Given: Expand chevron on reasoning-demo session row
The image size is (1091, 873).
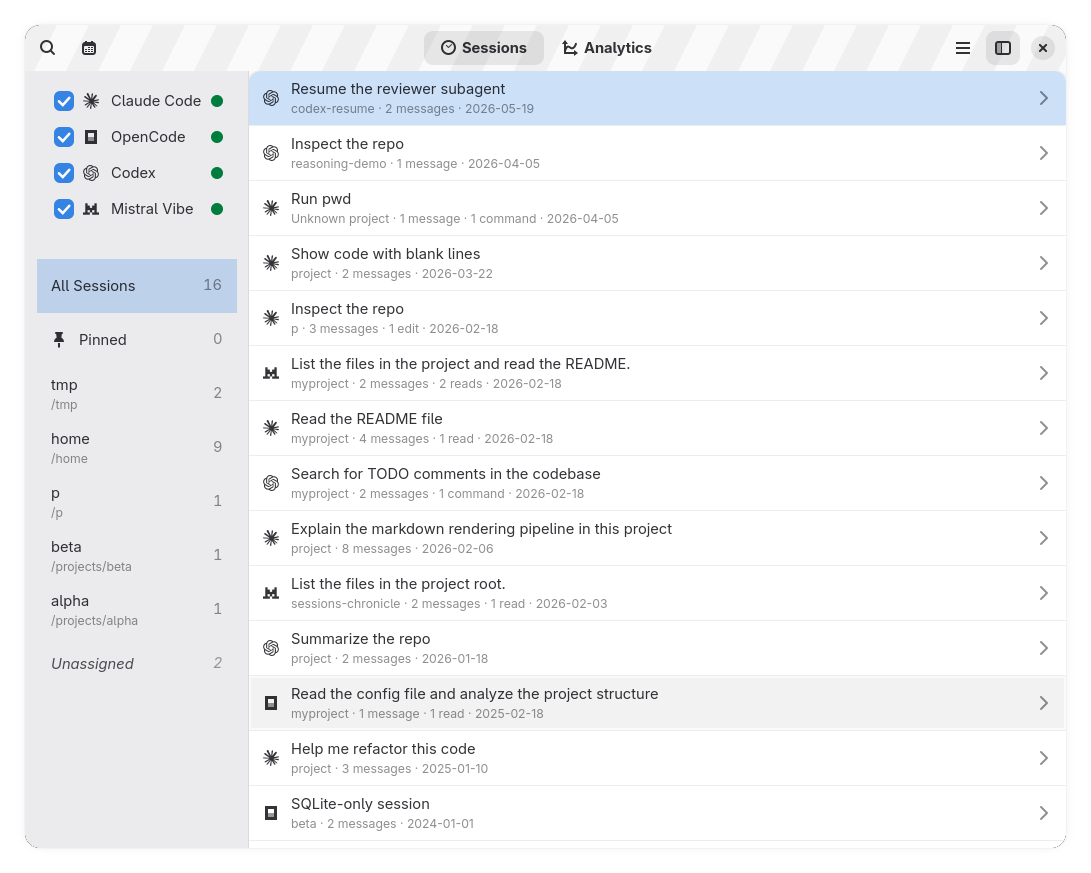Looking at the screenshot, I should pyautogui.click(x=1044, y=153).
